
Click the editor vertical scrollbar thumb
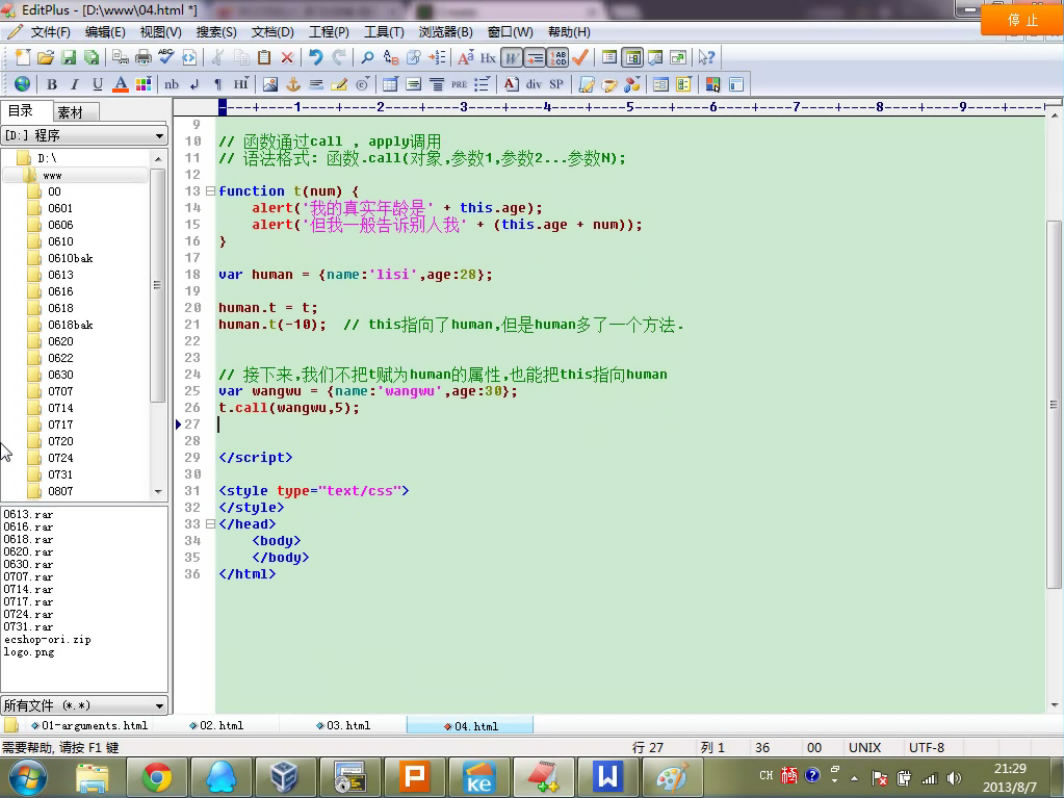[x=1054, y=404]
